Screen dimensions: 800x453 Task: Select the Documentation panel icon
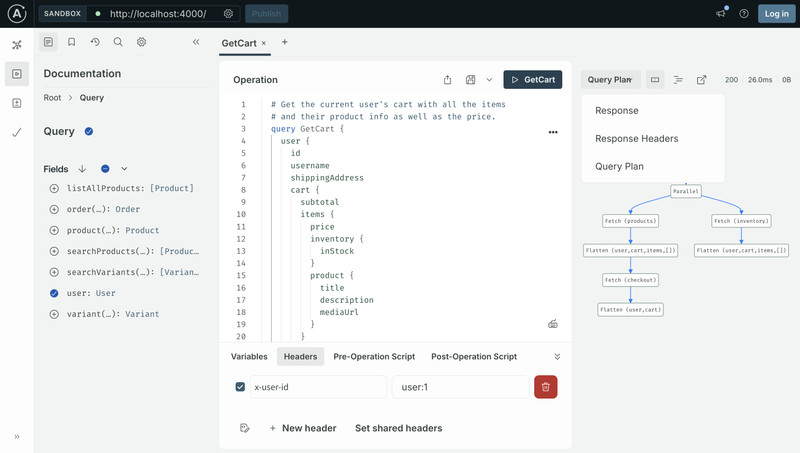coord(48,42)
